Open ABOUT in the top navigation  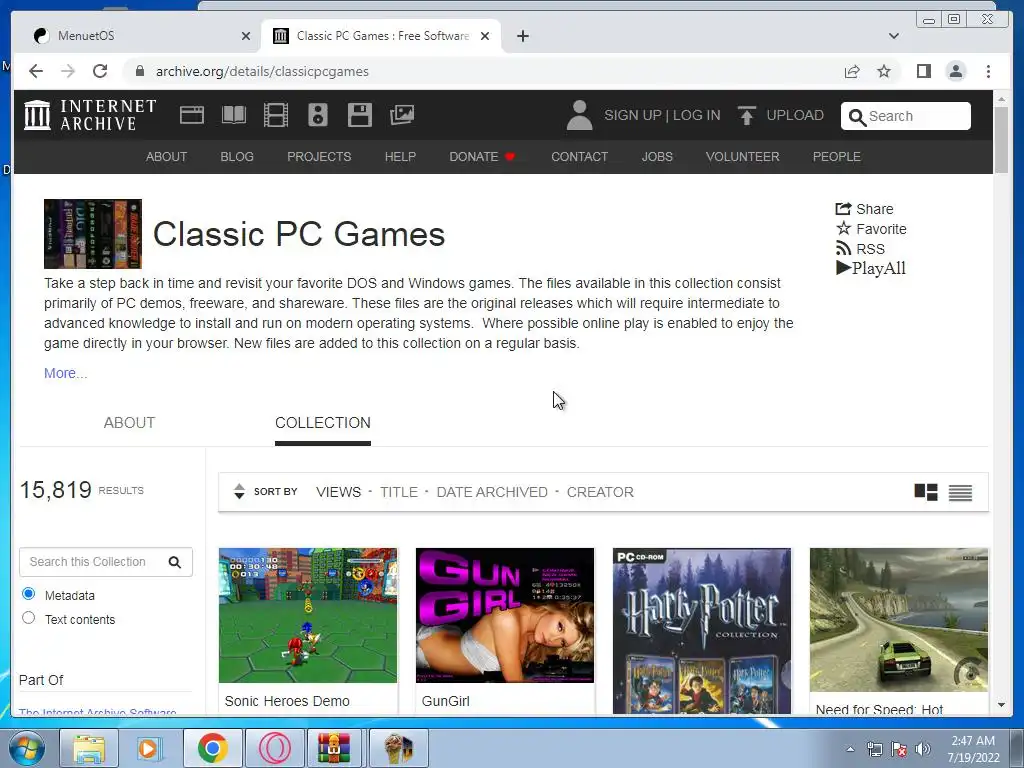pyautogui.click(x=167, y=157)
